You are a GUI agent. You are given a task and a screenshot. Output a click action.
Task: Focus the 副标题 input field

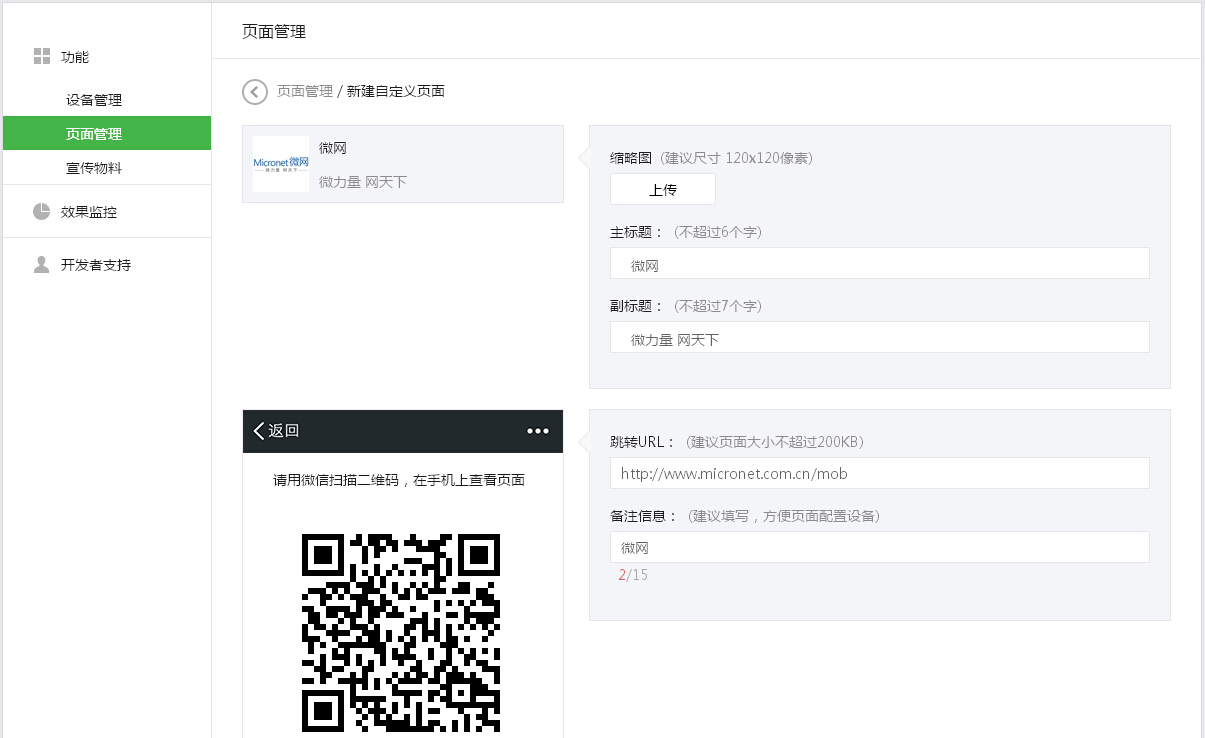coord(880,337)
